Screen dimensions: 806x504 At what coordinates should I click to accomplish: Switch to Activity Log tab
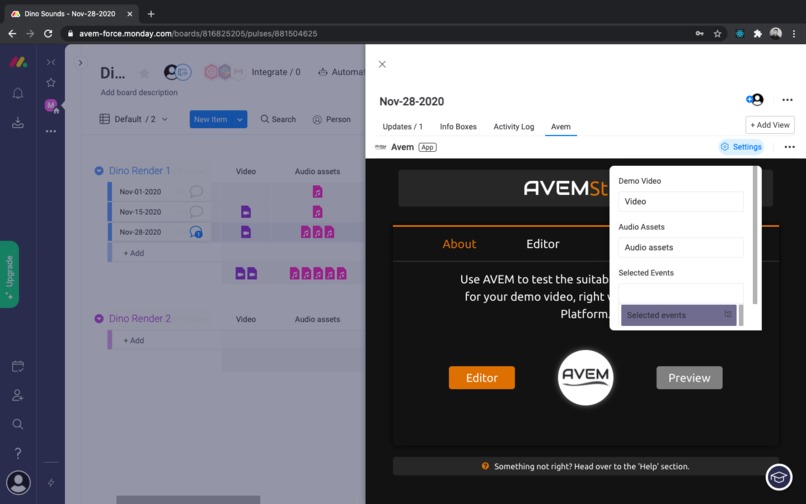[x=514, y=127]
